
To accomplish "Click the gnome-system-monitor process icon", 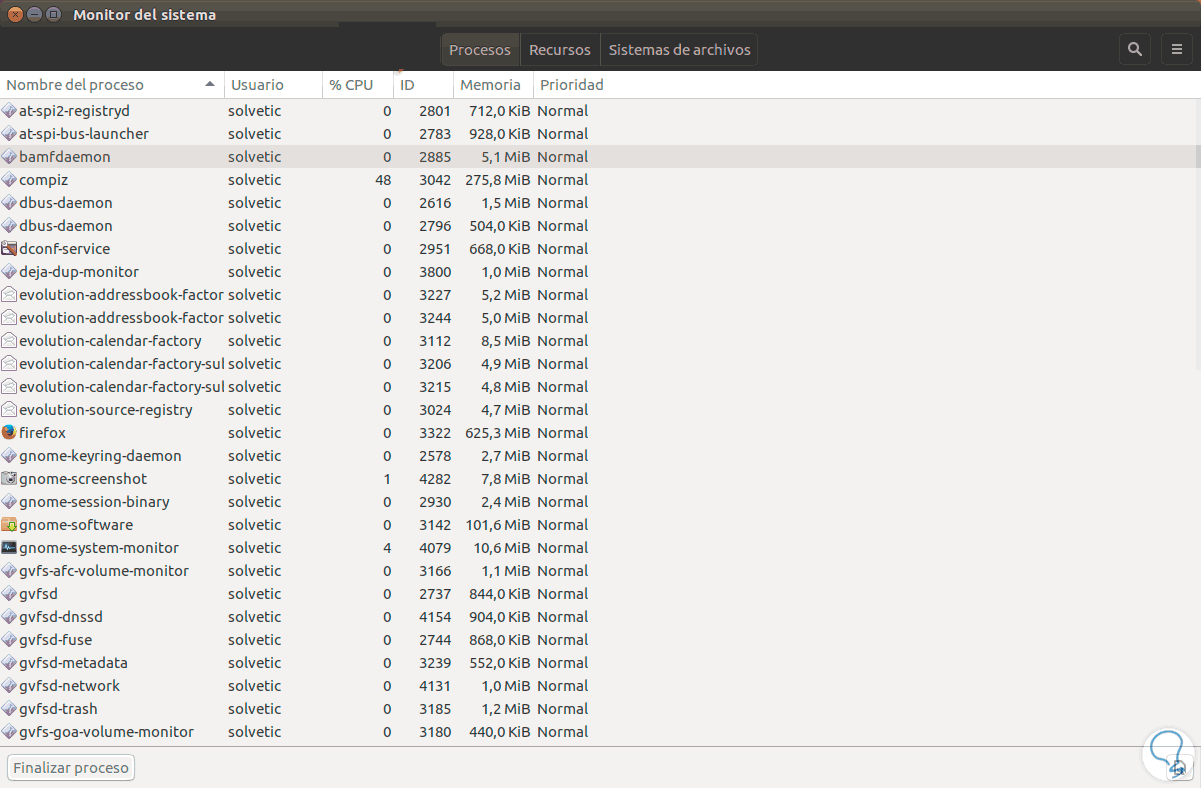I will 9,548.
